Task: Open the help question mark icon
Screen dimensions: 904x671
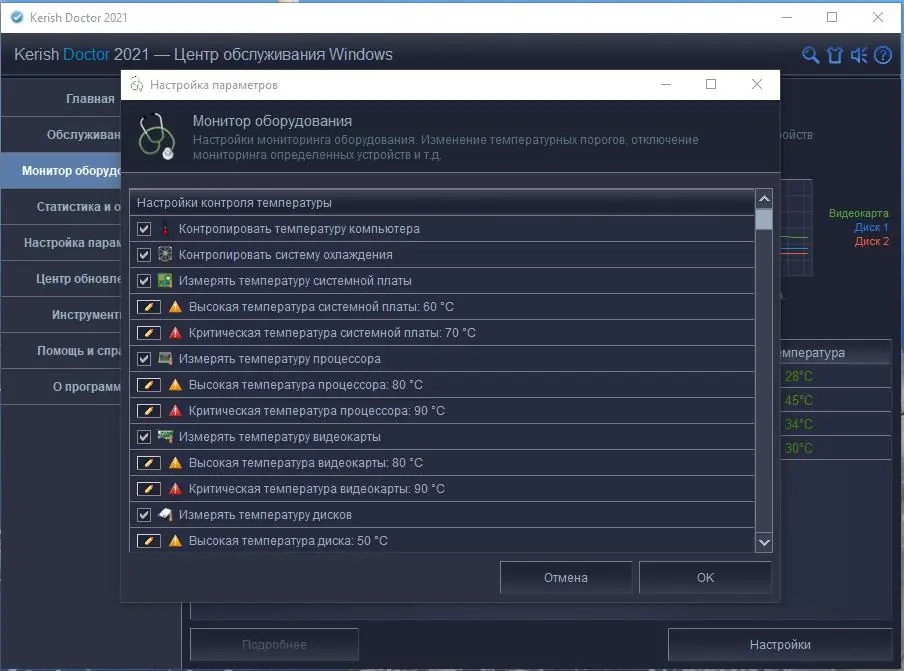Action: pos(883,55)
